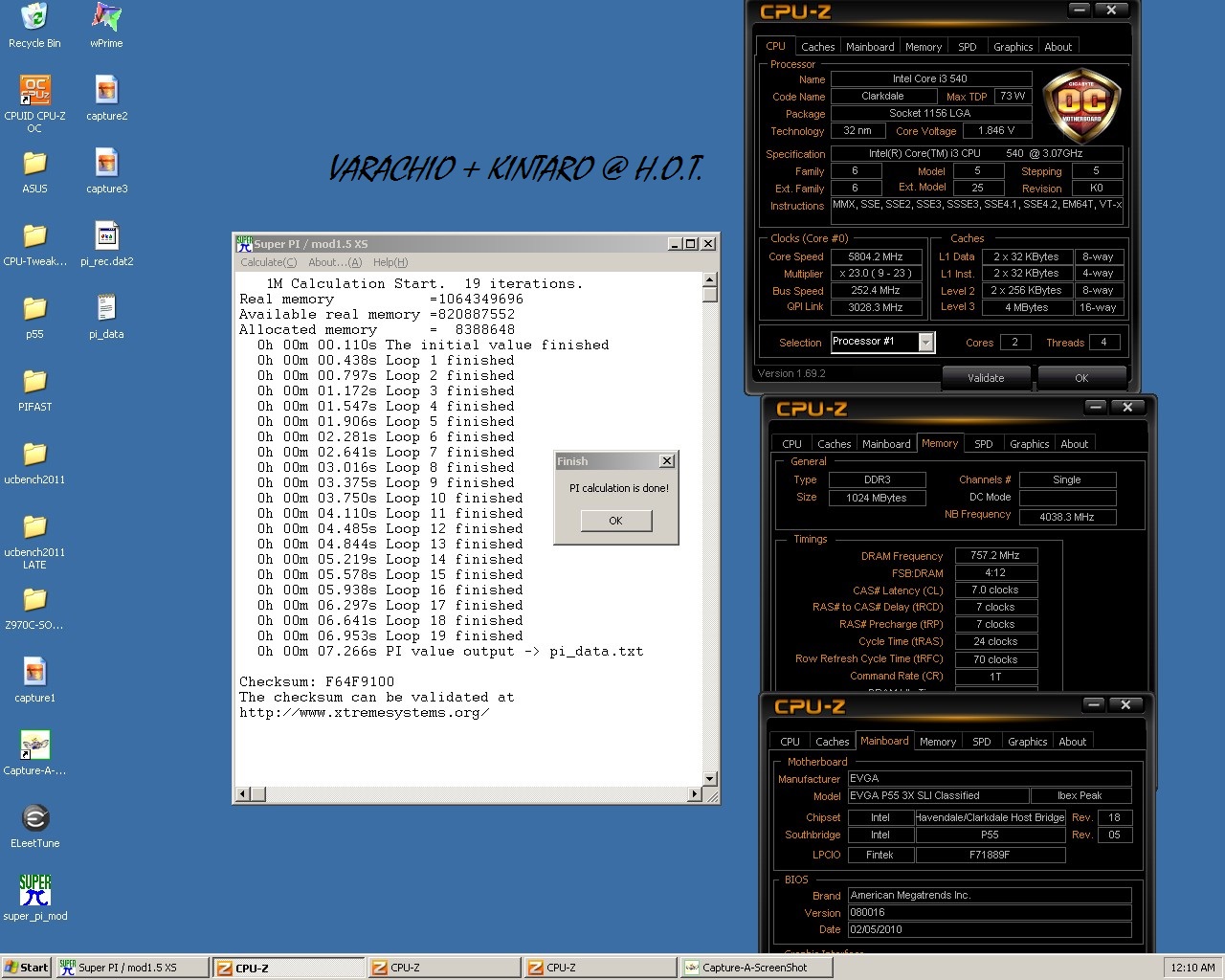Switch to Caches tab in top CPU-Z

(x=817, y=47)
